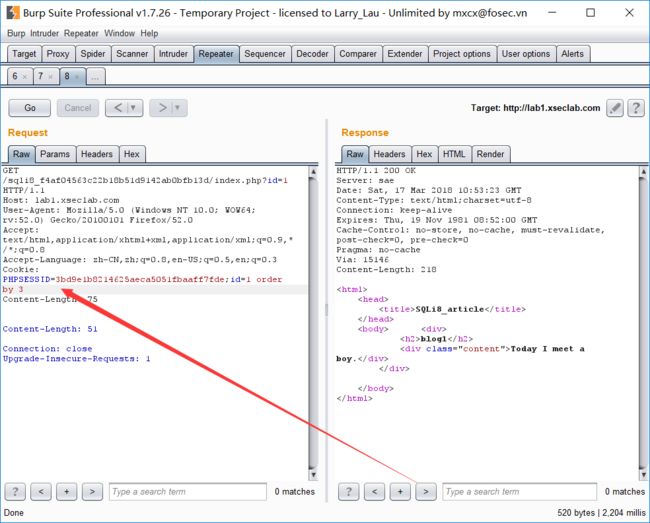Click the response search plus options button
The height and width of the screenshot is (523, 650).
click(400, 492)
